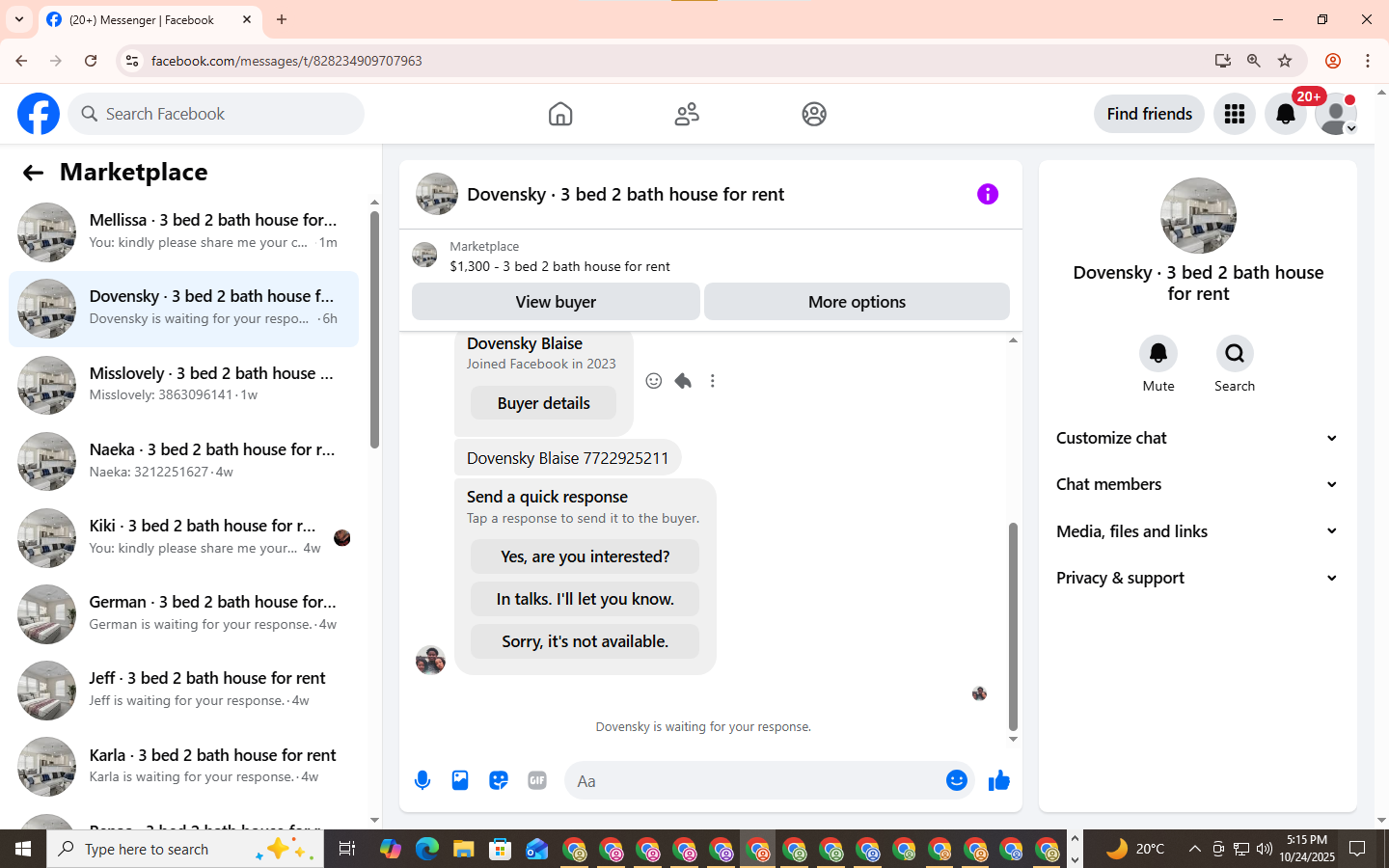The width and height of the screenshot is (1389, 868).
Task: Open more message options three dots
Action: 713,381
